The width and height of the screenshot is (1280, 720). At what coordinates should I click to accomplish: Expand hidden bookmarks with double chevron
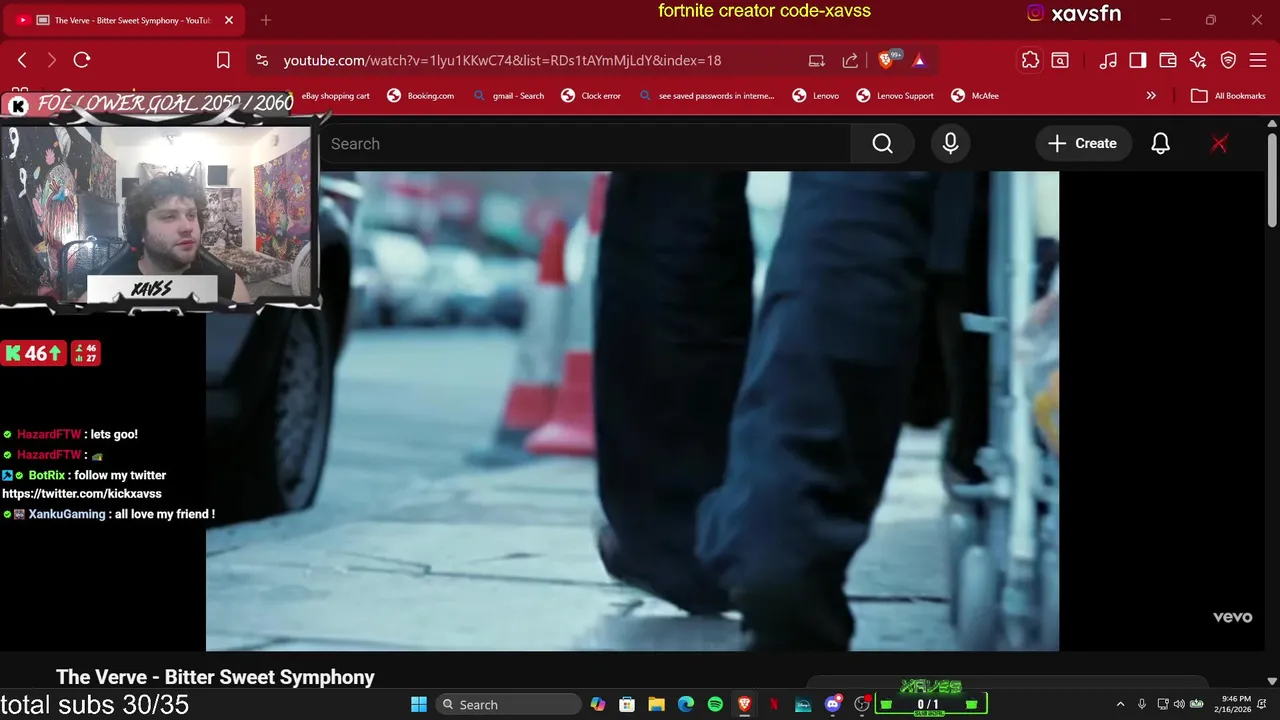[x=1151, y=96]
